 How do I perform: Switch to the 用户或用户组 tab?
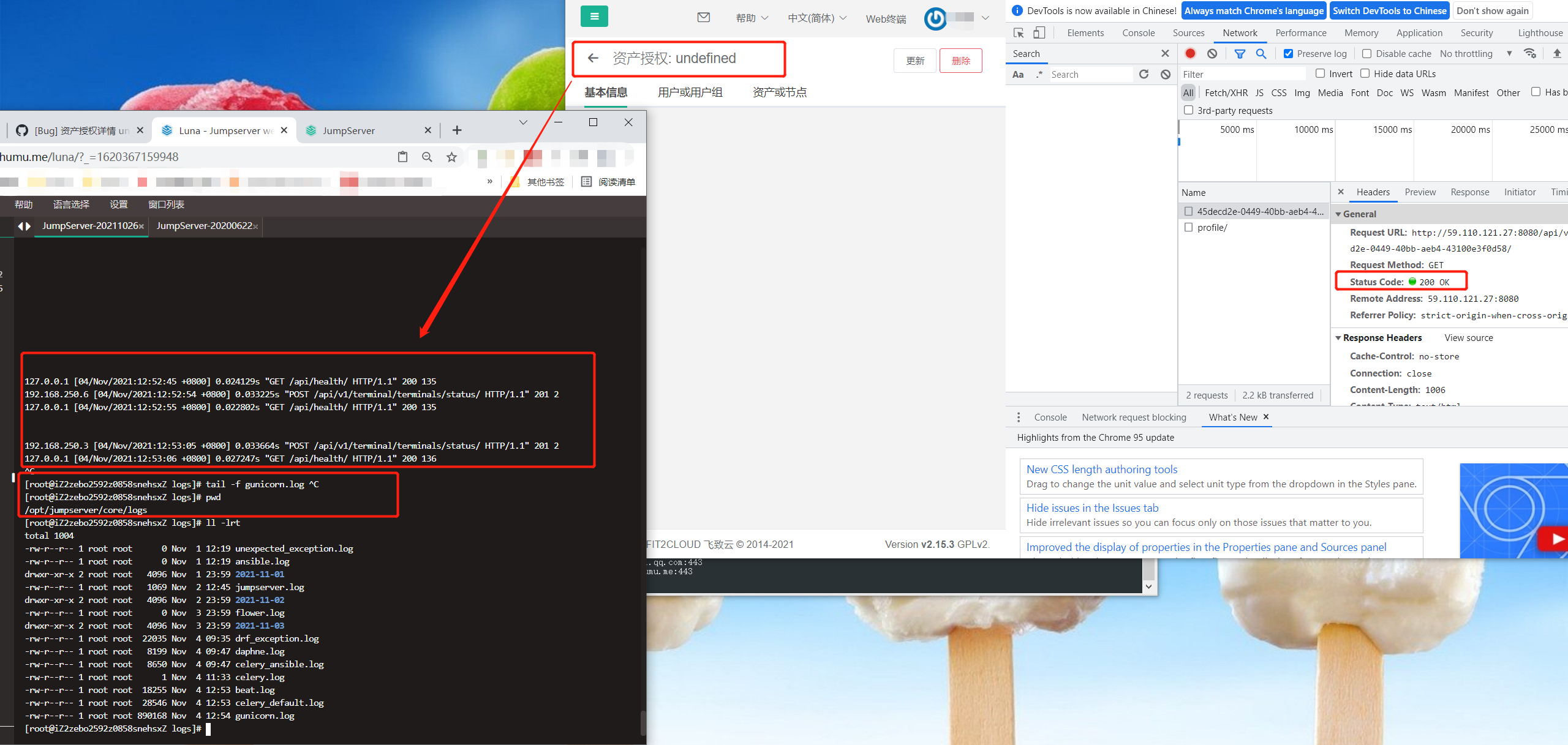pos(690,92)
